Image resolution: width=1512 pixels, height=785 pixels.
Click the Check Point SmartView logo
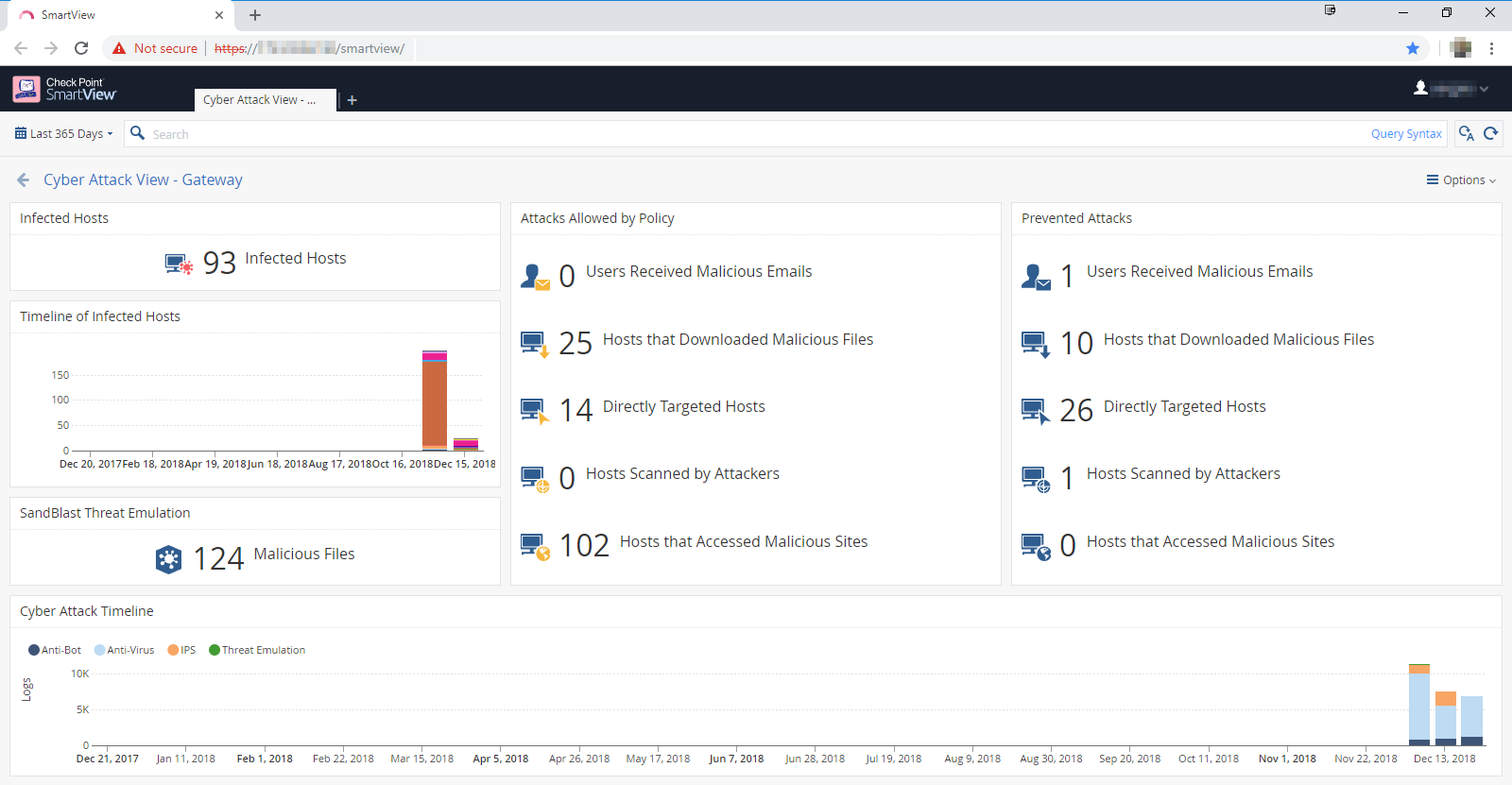pyautogui.click(x=64, y=89)
